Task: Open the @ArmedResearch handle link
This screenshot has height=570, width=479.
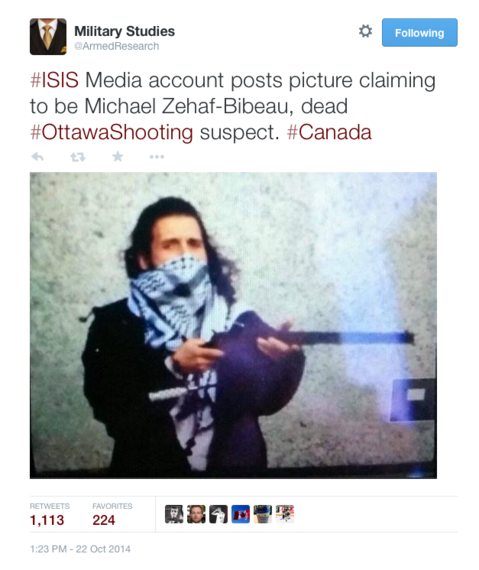Action: (117, 46)
